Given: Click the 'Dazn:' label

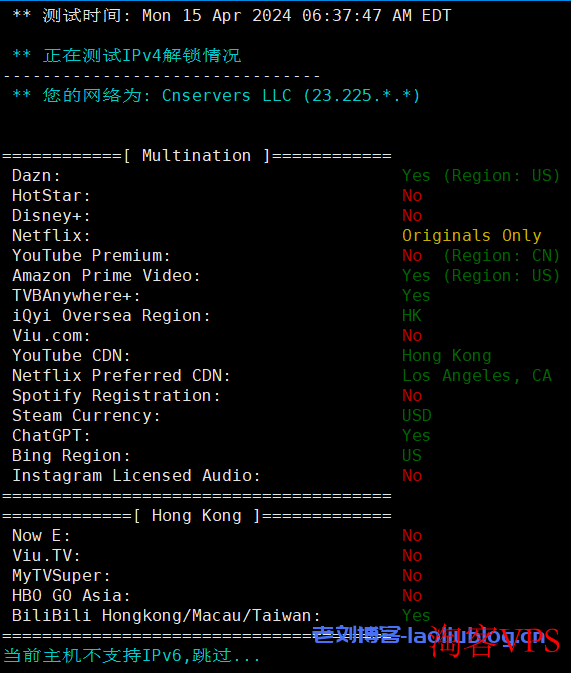Looking at the screenshot, I should (36, 176).
